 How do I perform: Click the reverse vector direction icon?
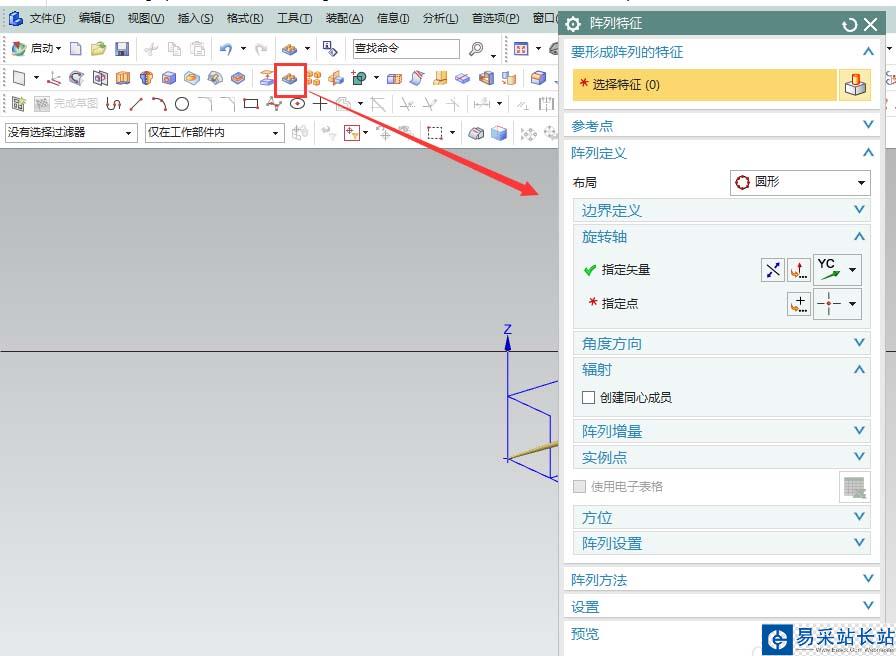(773, 270)
